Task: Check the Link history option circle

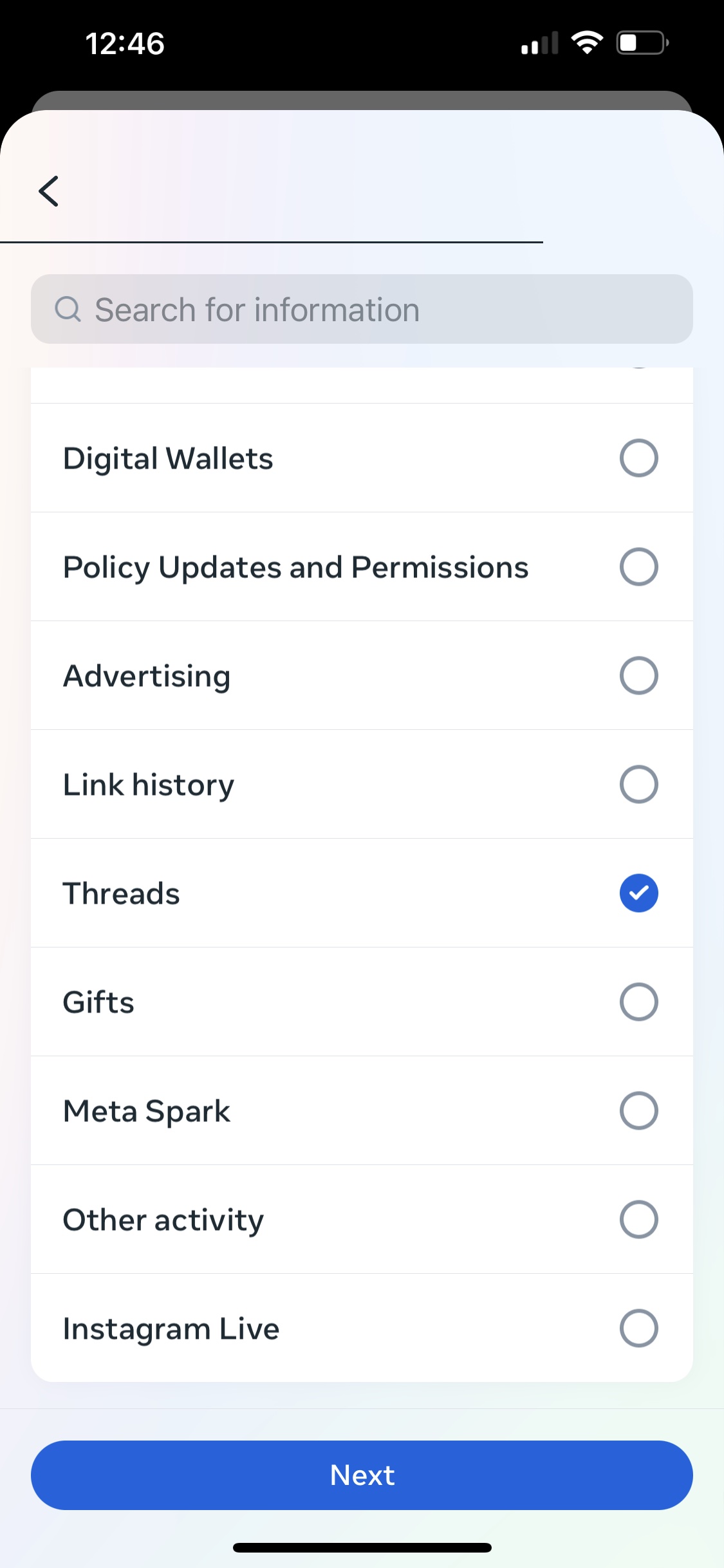Action: pyautogui.click(x=638, y=784)
